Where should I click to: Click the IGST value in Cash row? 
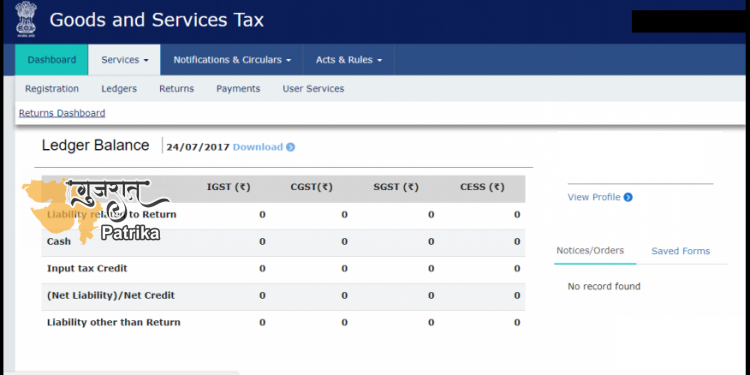(x=262, y=242)
